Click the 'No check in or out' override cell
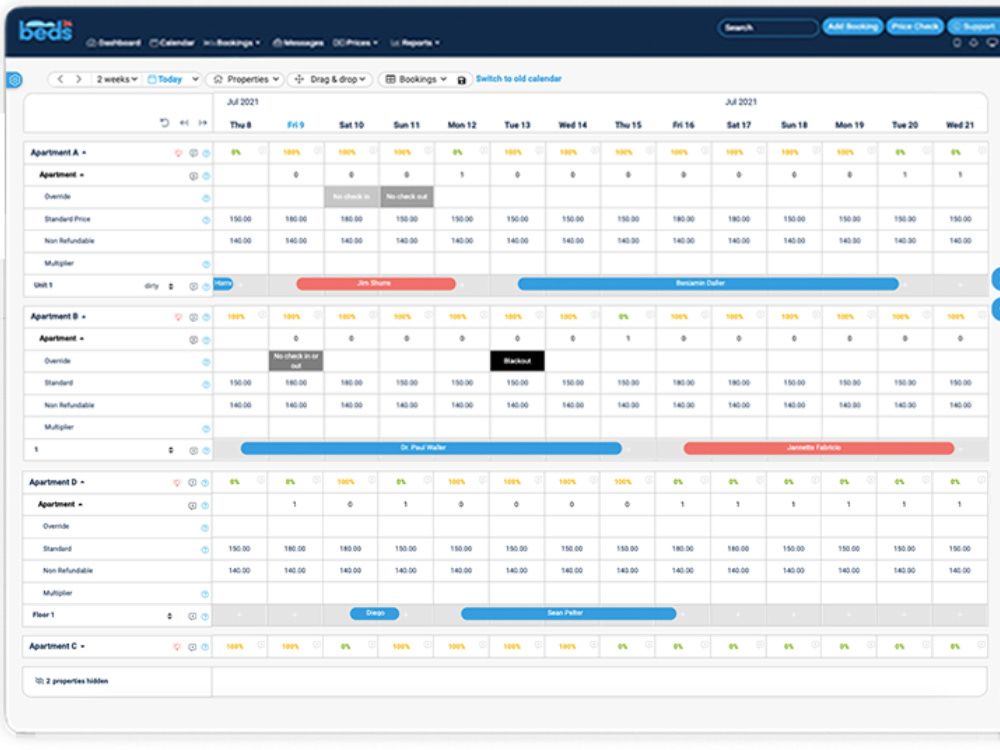1000x750 pixels. [296, 361]
